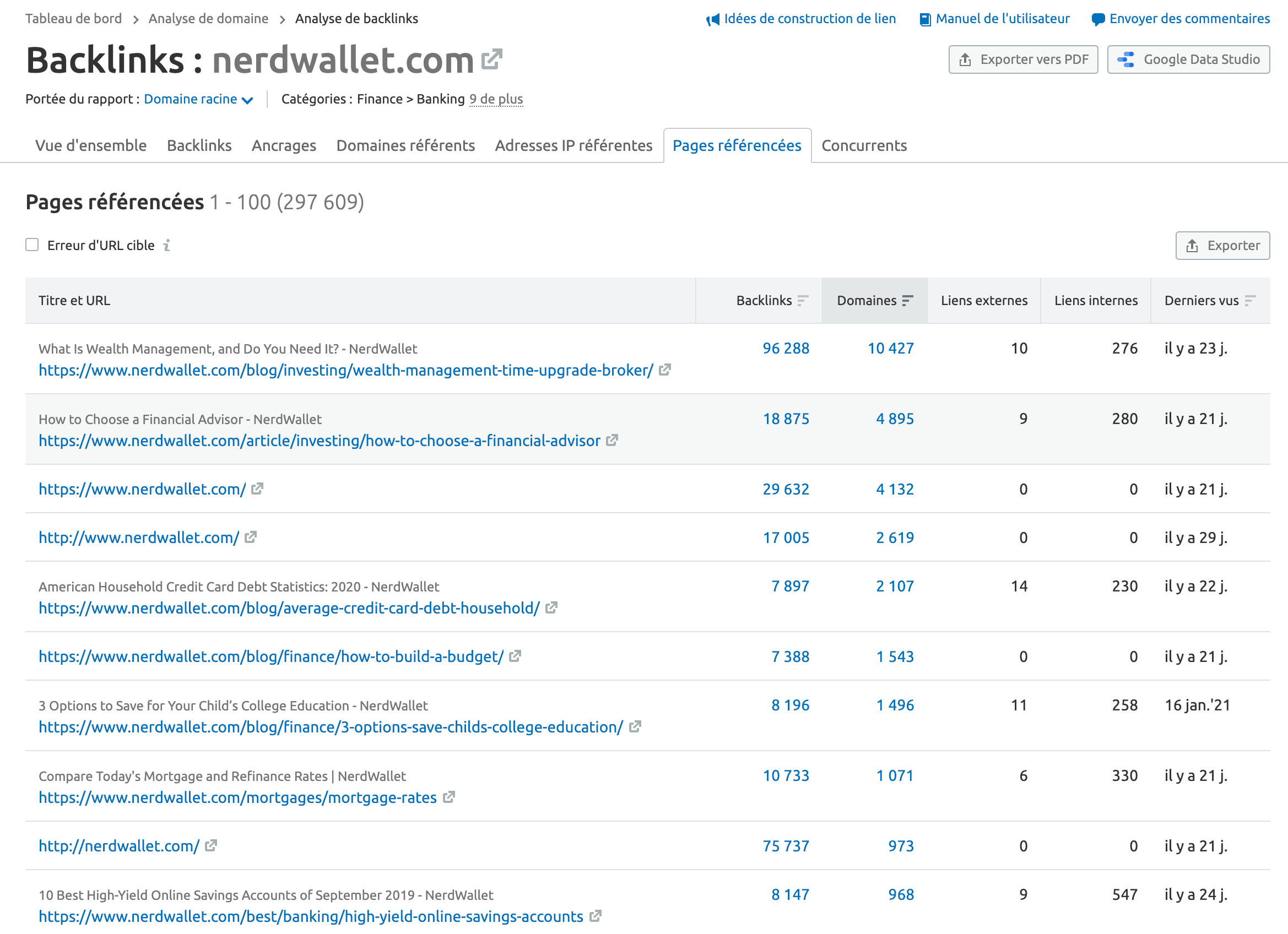Image resolution: width=1288 pixels, height=934 pixels.
Task: Open mortgages/mortgage-rates URL link
Action: click(x=237, y=797)
